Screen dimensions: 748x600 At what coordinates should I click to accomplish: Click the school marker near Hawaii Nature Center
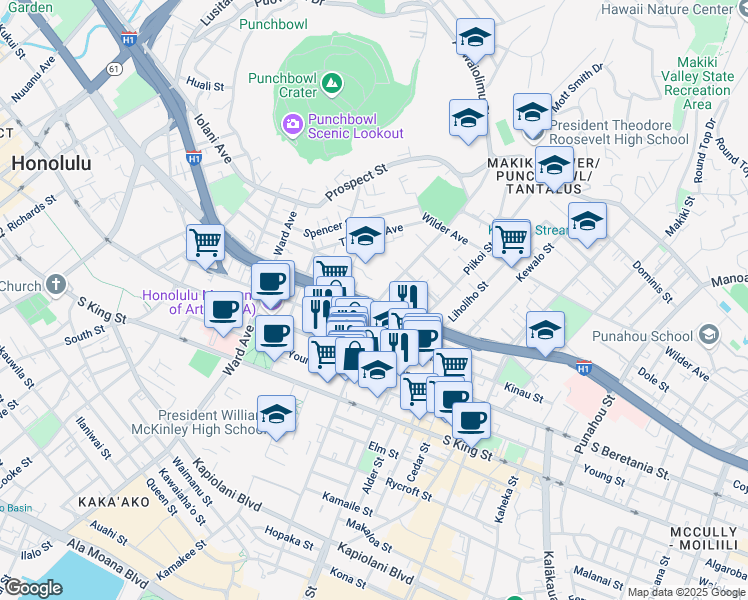(x=475, y=39)
